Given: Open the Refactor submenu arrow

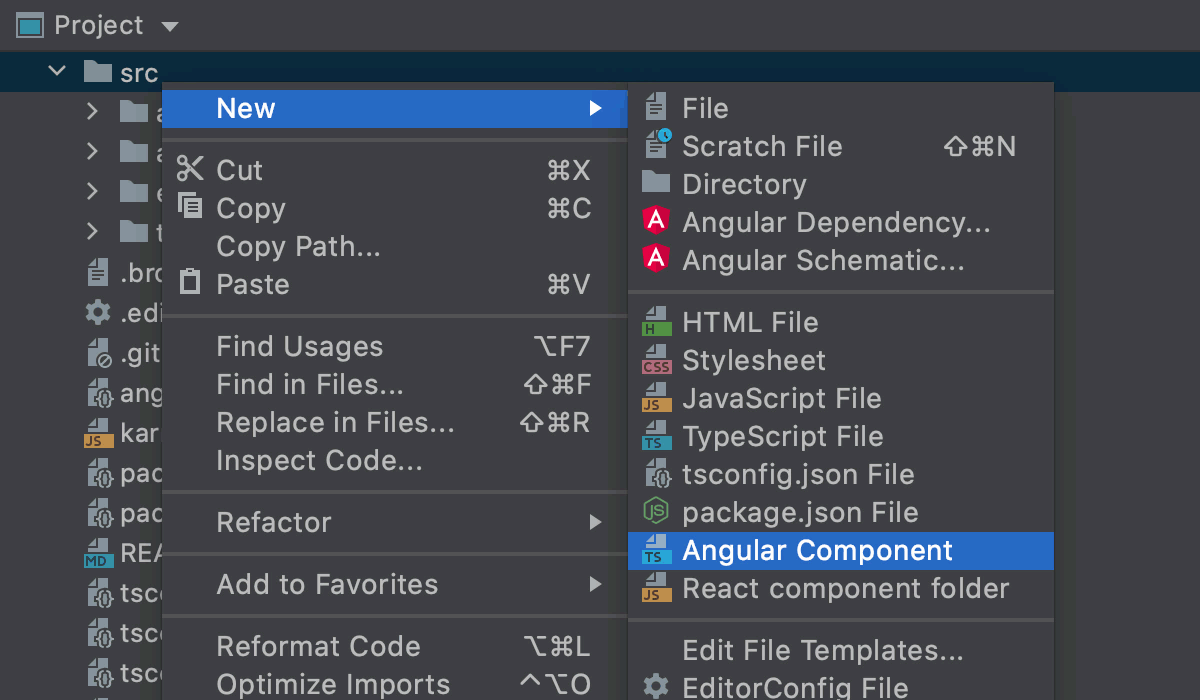Looking at the screenshot, I should point(596,522).
